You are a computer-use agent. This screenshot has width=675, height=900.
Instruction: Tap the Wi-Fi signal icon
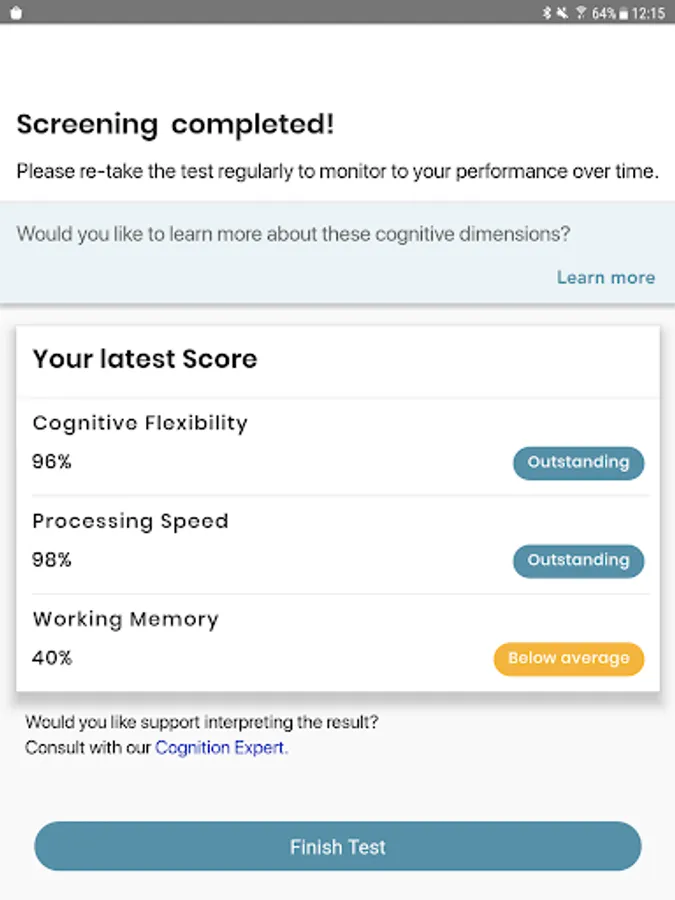pyautogui.click(x=579, y=13)
